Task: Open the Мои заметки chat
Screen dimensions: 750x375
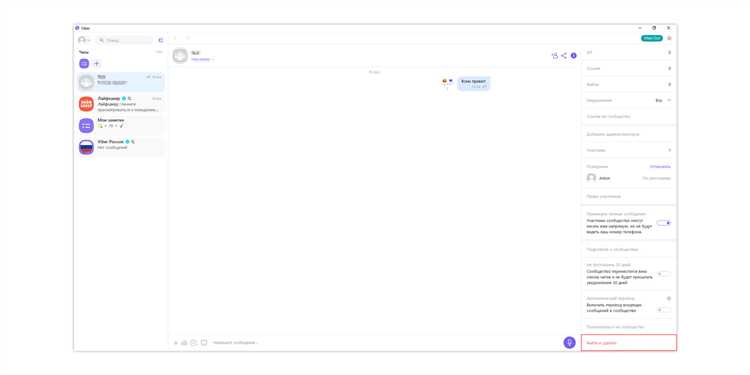Action: (121, 125)
